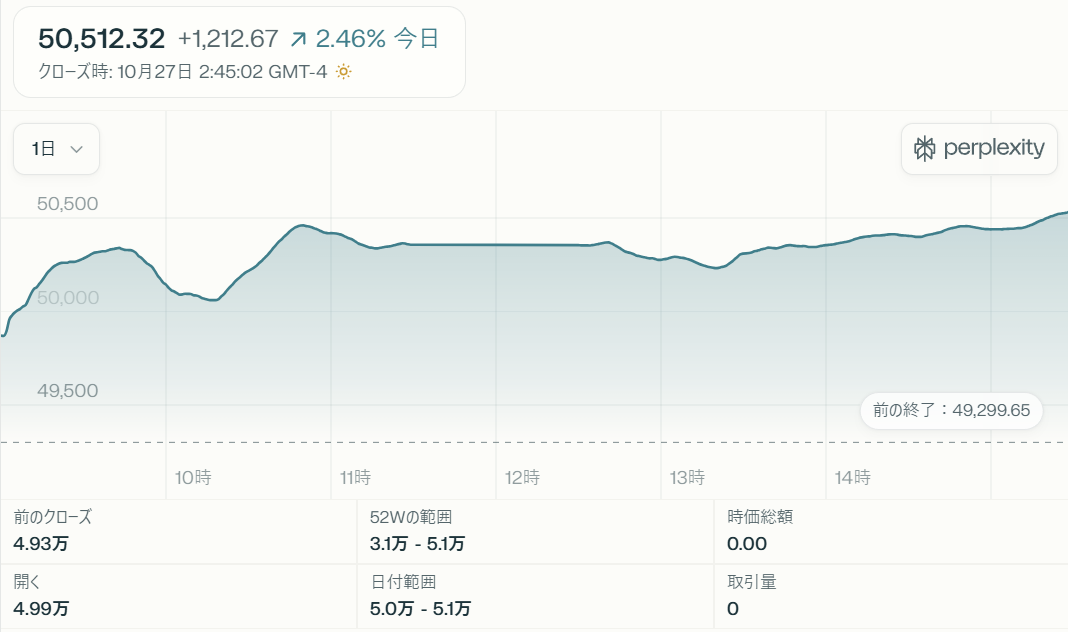
Task: Click the 2.46% percentage change
Action: point(350,39)
